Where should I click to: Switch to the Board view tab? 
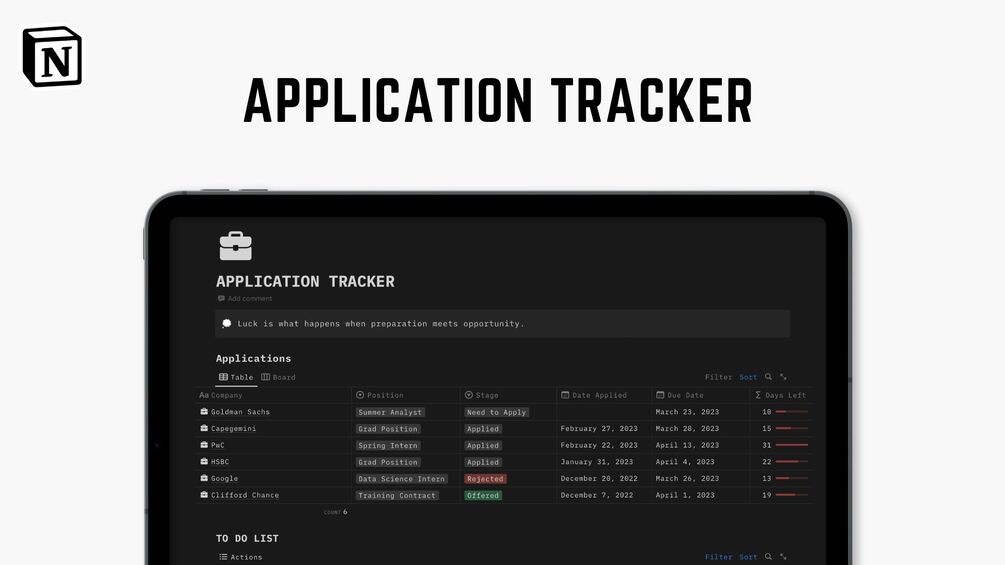[278, 377]
